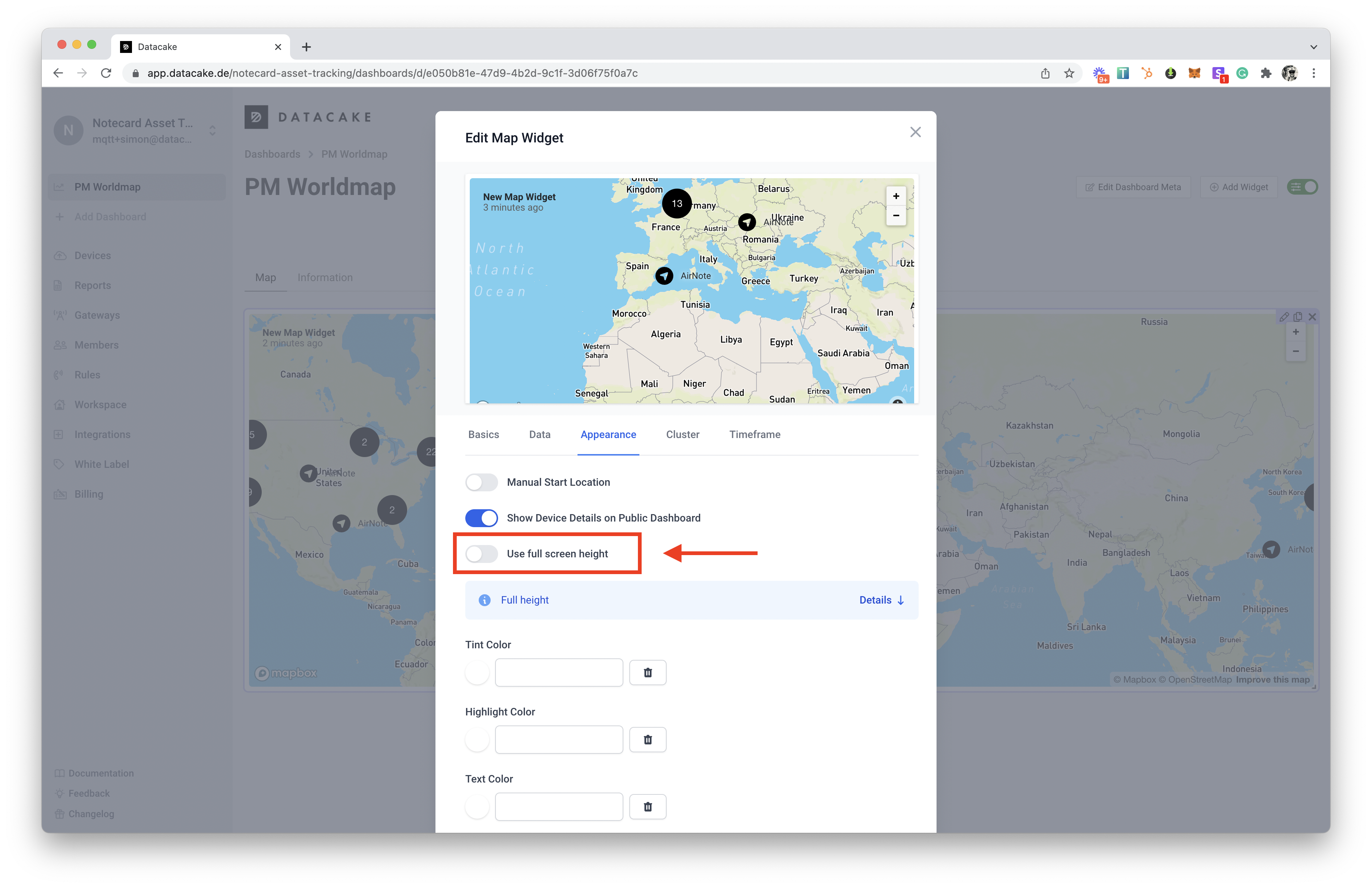Click Edit Dashboard Meta button
Image resolution: width=1372 pixels, height=888 pixels.
(x=1133, y=187)
